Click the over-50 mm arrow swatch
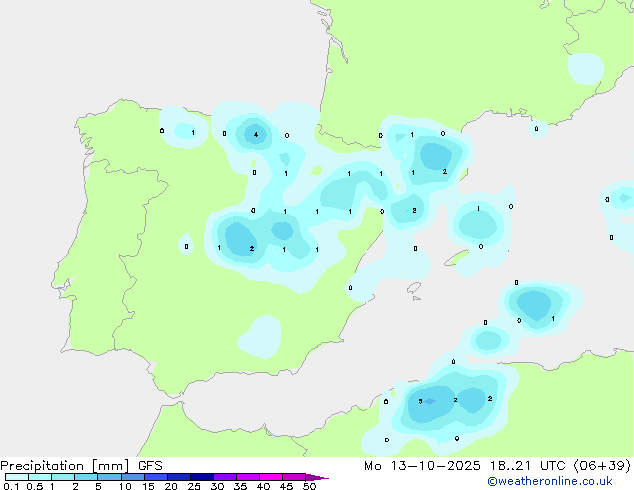This screenshot has height=490, width=634. pos(317,477)
